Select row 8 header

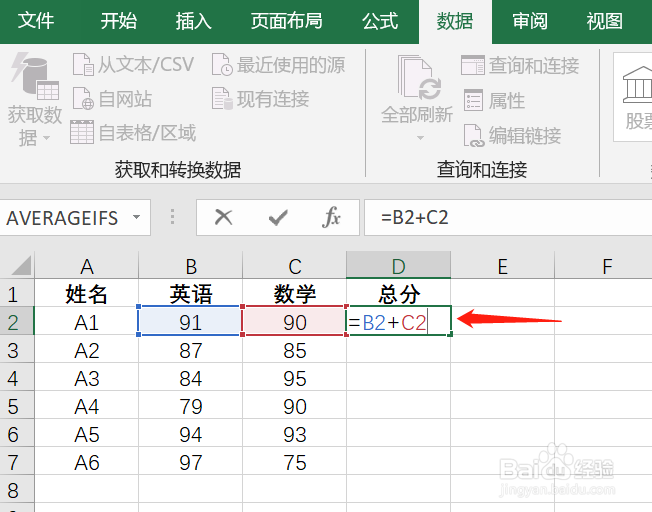[17, 490]
